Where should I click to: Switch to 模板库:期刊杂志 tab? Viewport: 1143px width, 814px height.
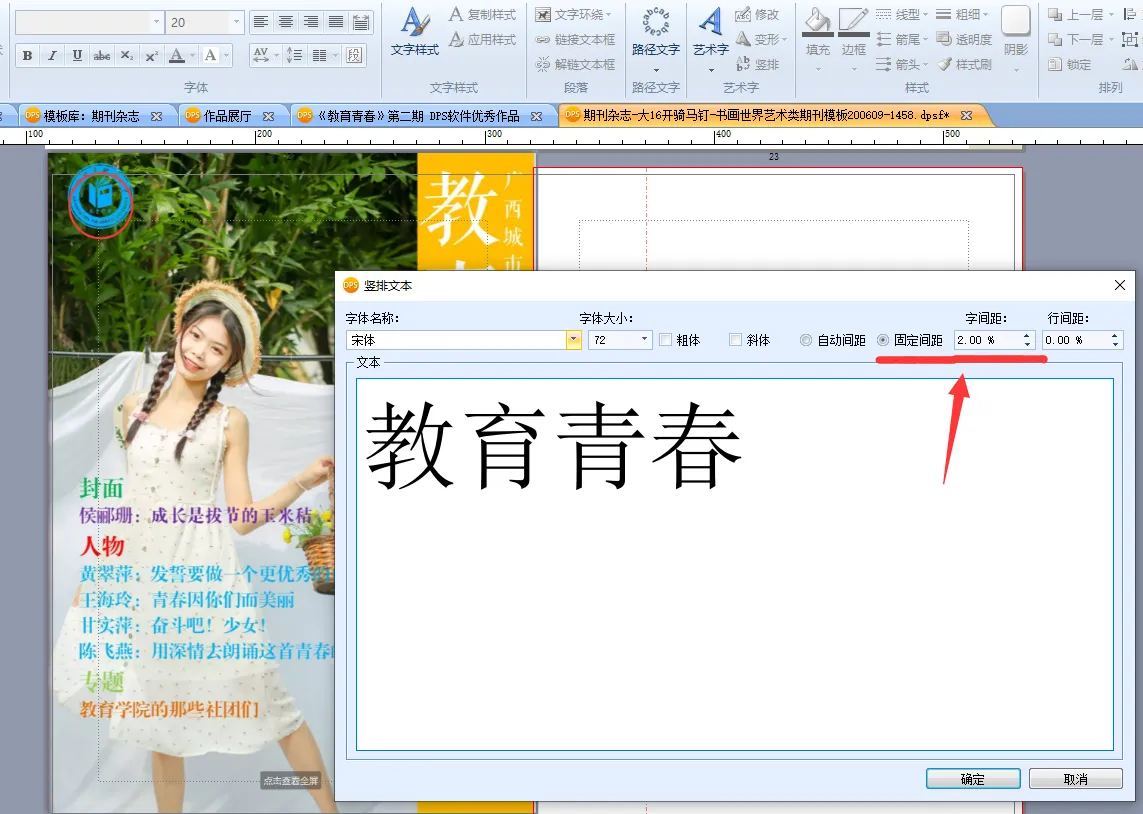(90, 116)
